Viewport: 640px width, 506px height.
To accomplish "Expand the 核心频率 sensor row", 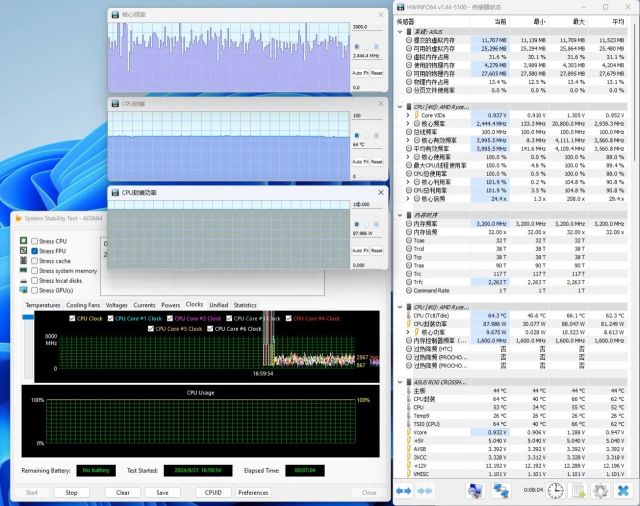I will pyautogui.click(x=407, y=123).
